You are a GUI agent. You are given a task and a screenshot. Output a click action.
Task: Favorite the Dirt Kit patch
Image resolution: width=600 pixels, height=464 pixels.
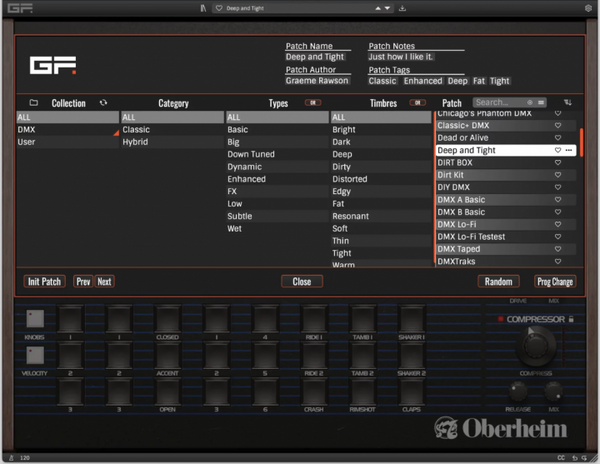(x=558, y=175)
